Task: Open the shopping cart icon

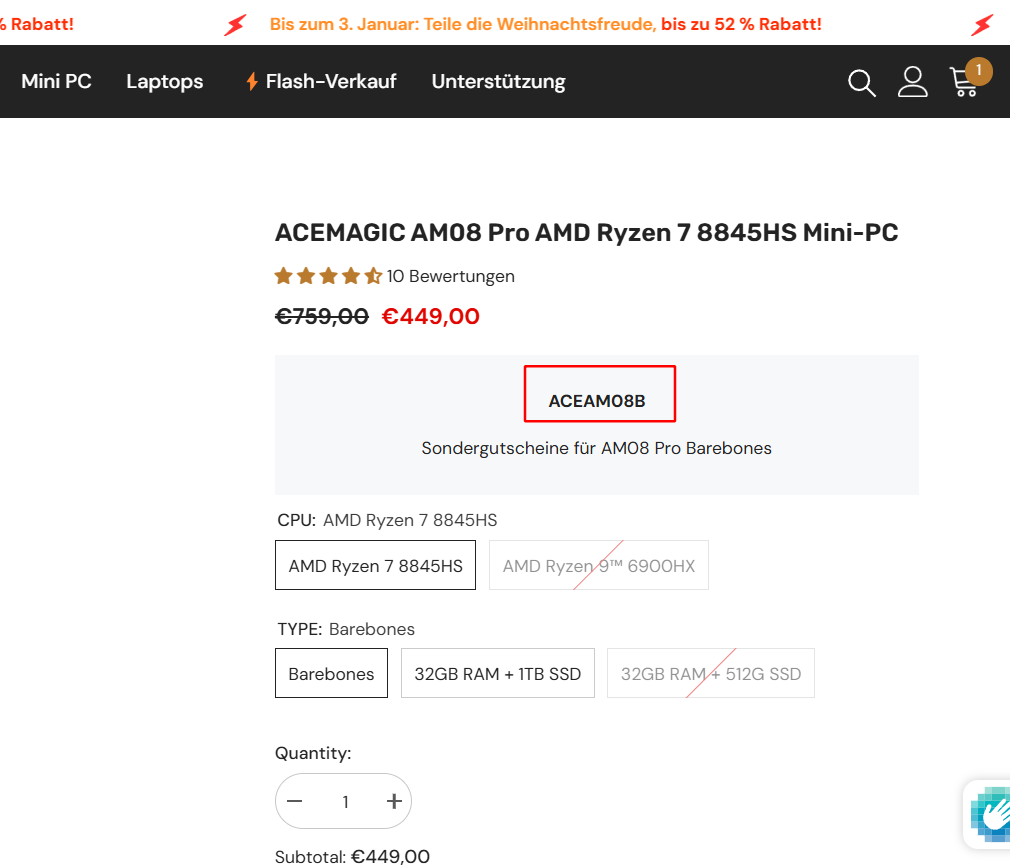Action: tap(964, 82)
